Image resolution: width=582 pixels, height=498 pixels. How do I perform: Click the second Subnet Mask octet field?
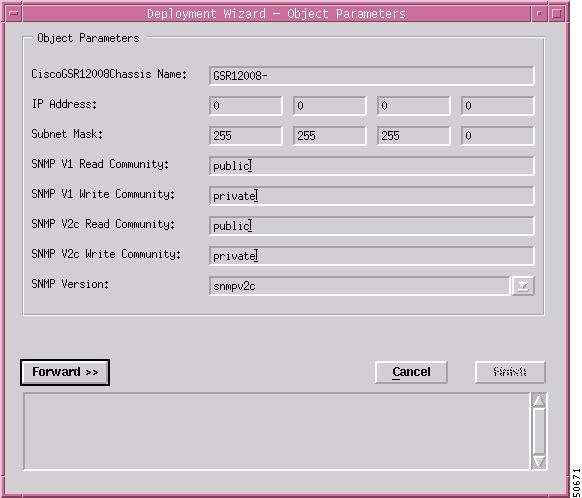point(330,136)
